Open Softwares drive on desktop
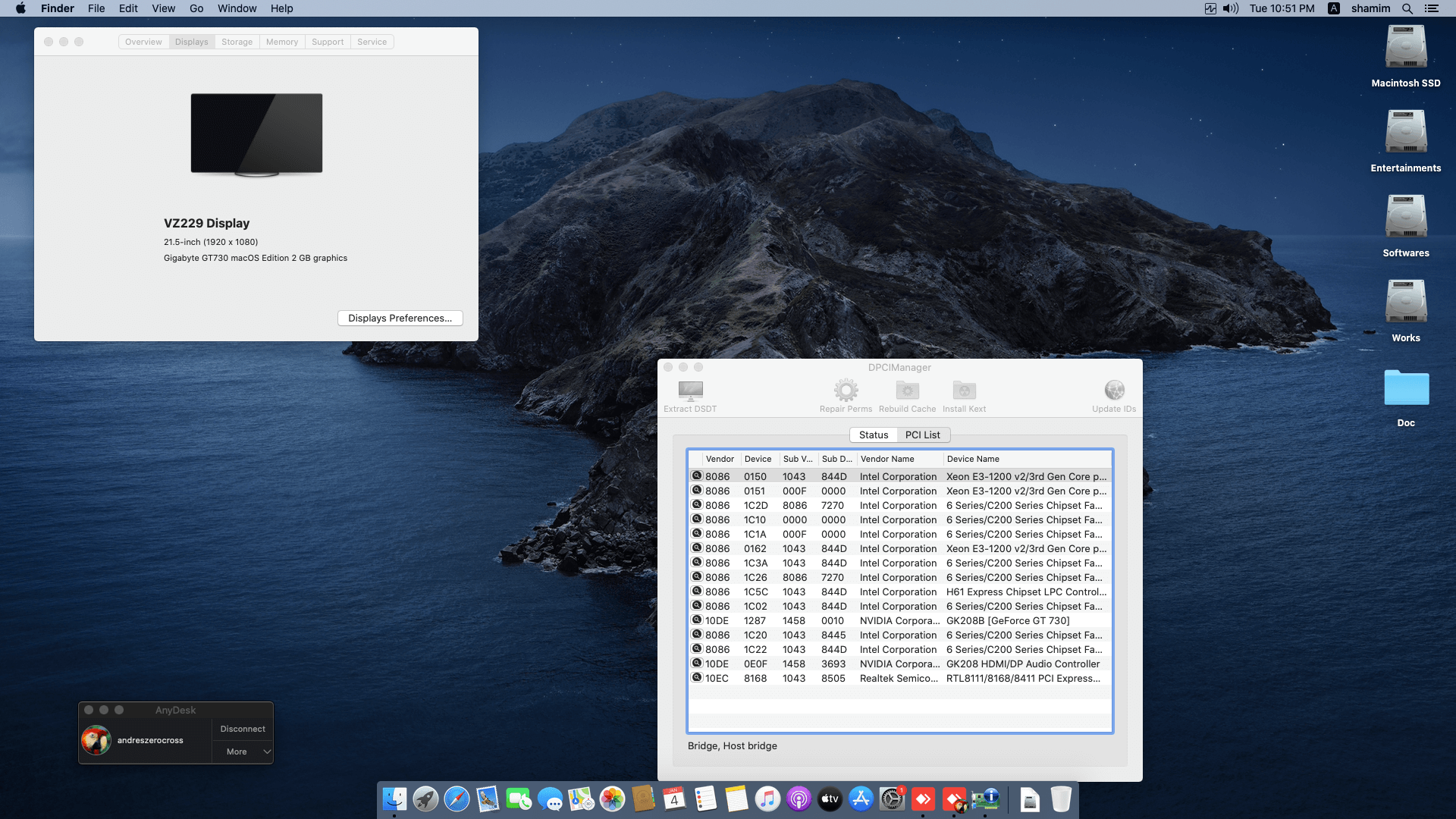The image size is (1456, 819). click(1406, 217)
